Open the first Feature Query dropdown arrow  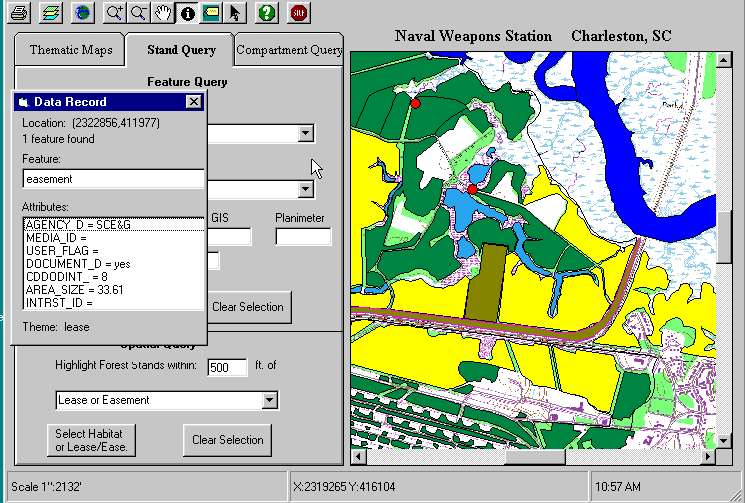(306, 133)
